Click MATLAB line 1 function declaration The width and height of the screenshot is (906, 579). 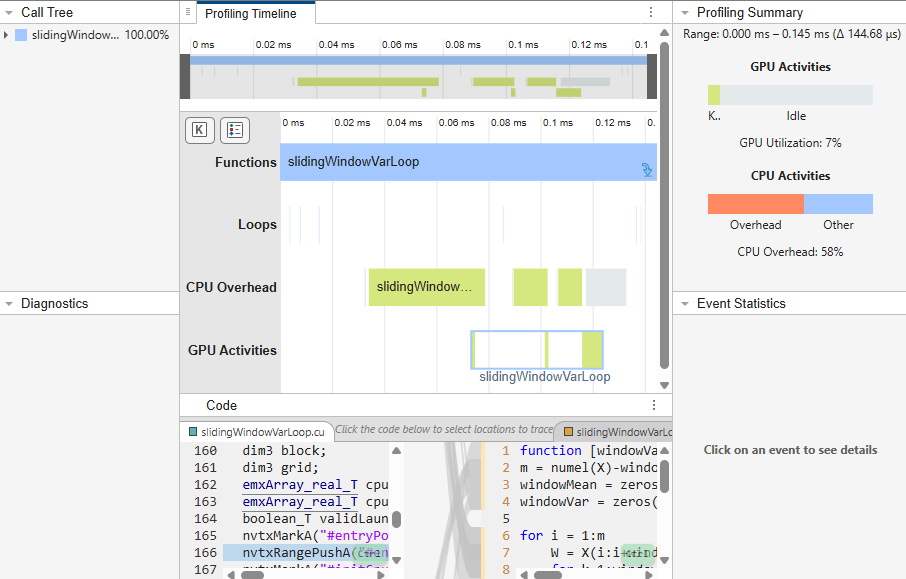[x=588, y=451]
